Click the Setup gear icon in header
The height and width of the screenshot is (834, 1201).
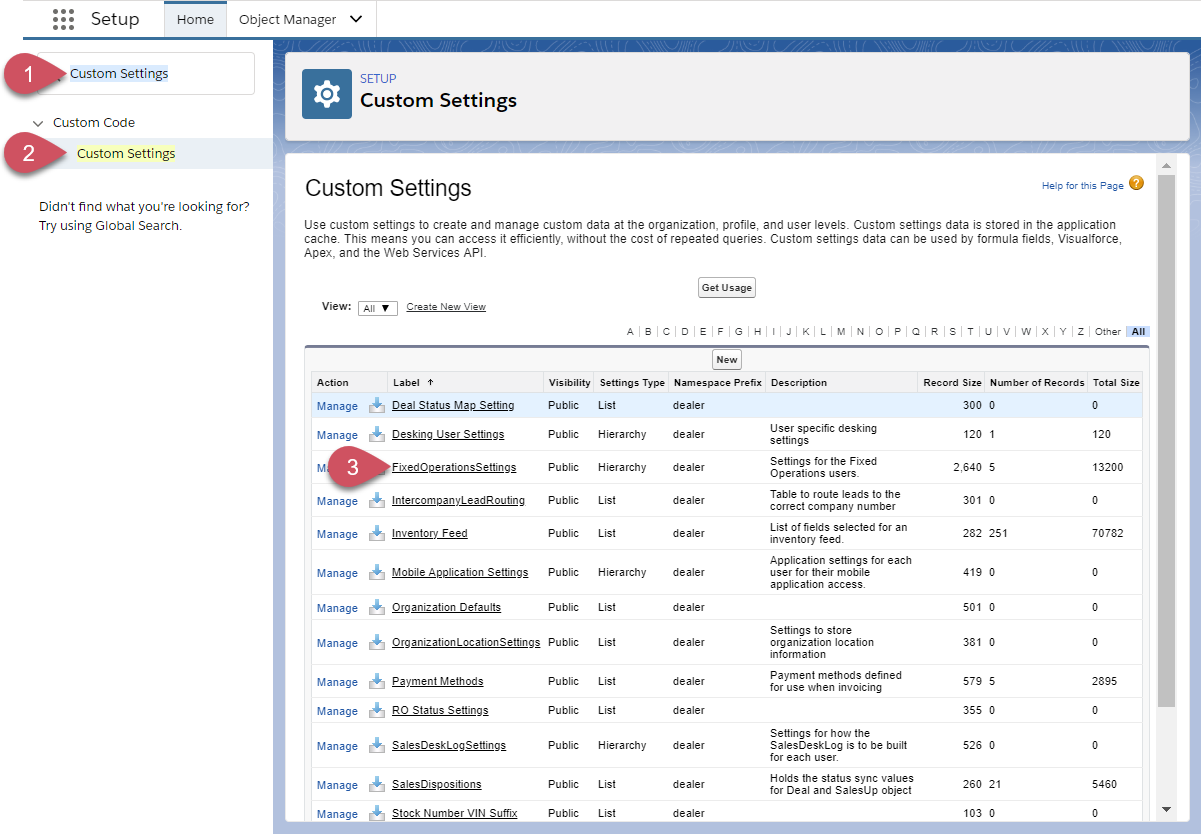point(327,94)
